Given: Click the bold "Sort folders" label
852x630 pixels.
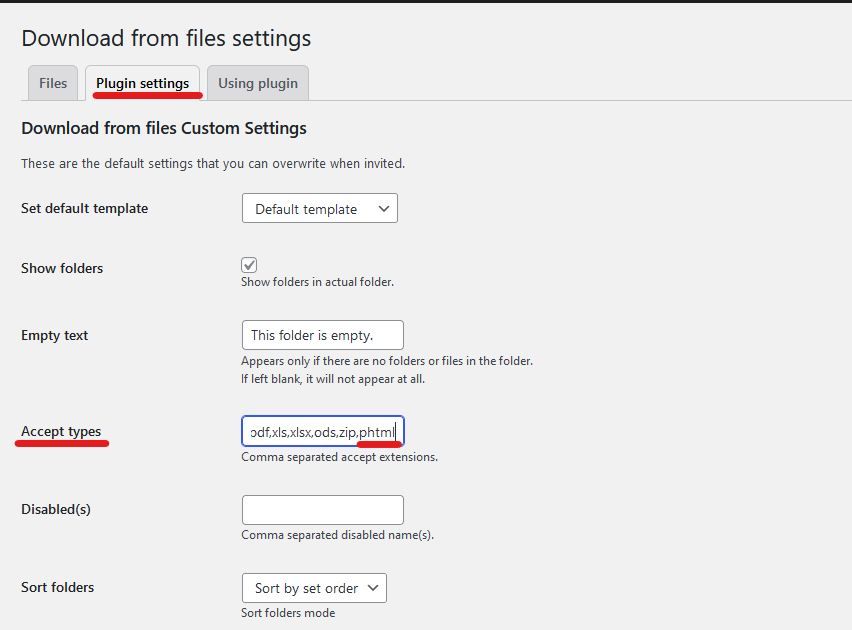Looking at the screenshot, I should (58, 587).
